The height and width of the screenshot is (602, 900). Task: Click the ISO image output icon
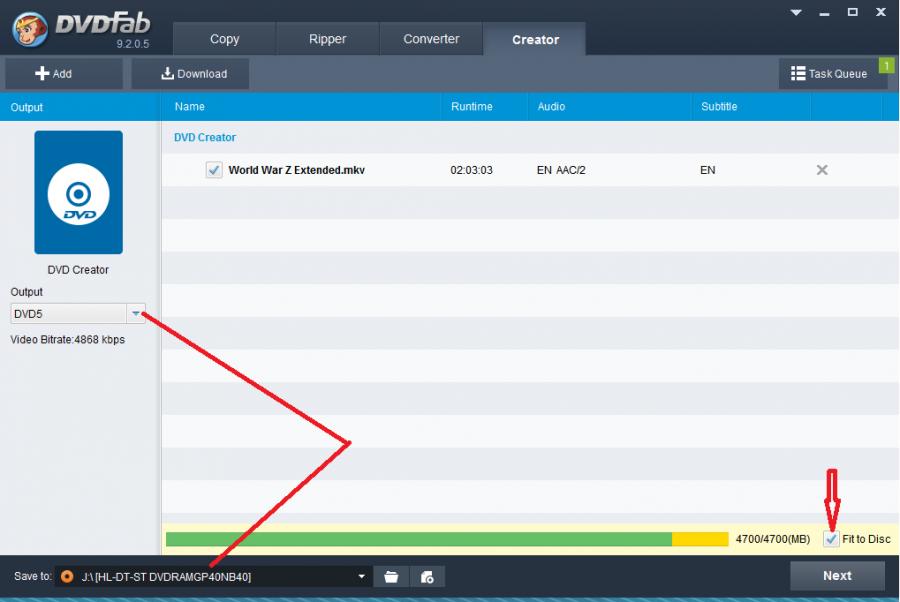point(427,576)
